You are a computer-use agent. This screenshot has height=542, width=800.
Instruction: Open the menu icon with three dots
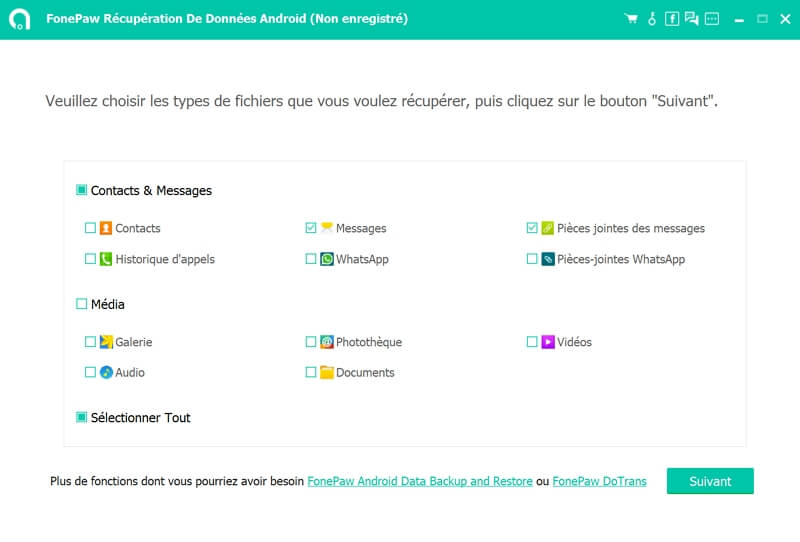point(712,19)
